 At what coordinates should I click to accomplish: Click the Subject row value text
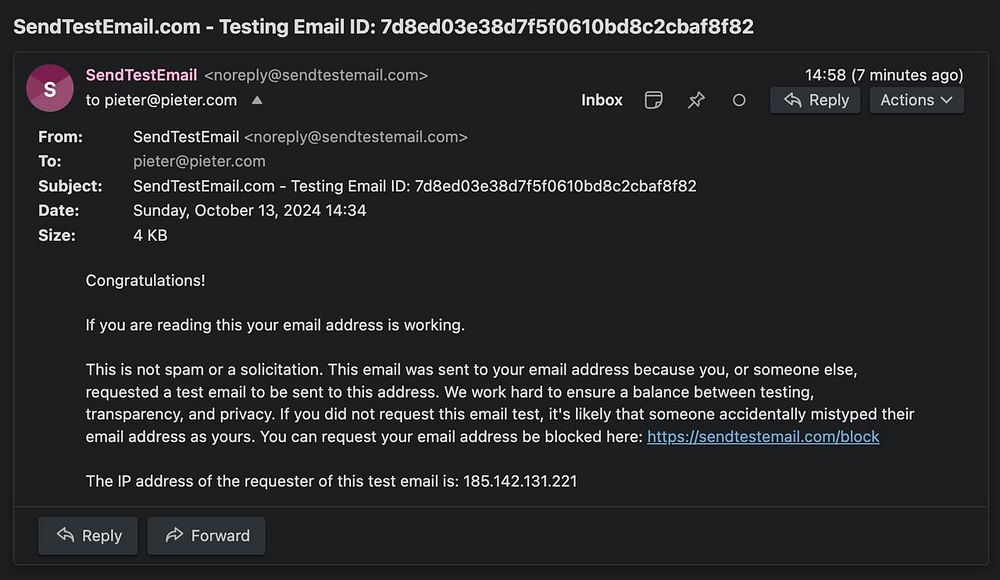pos(414,186)
